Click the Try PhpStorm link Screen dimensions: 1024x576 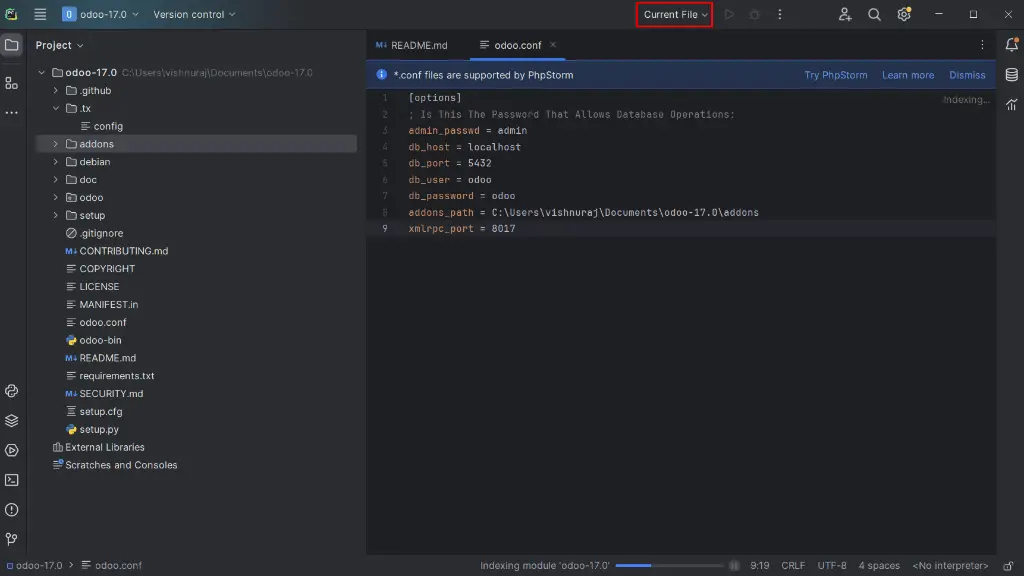835,75
